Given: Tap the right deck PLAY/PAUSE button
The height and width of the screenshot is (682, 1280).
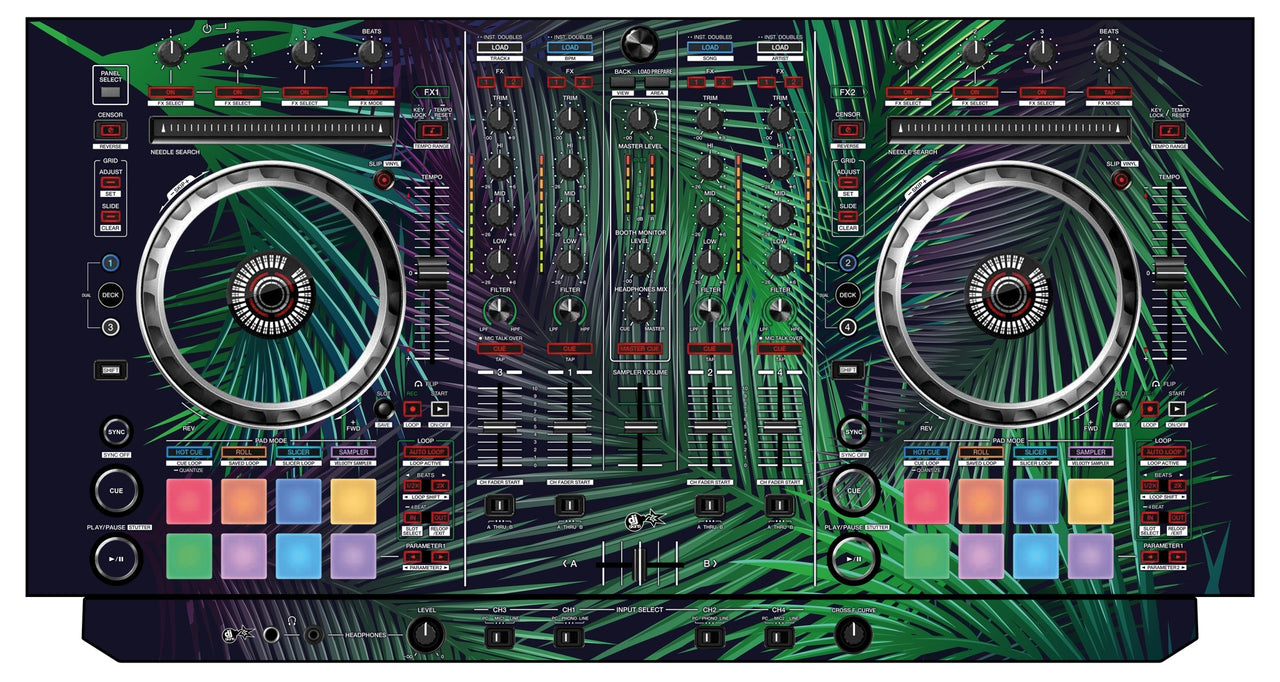Looking at the screenshot, I should pos(853,559).
